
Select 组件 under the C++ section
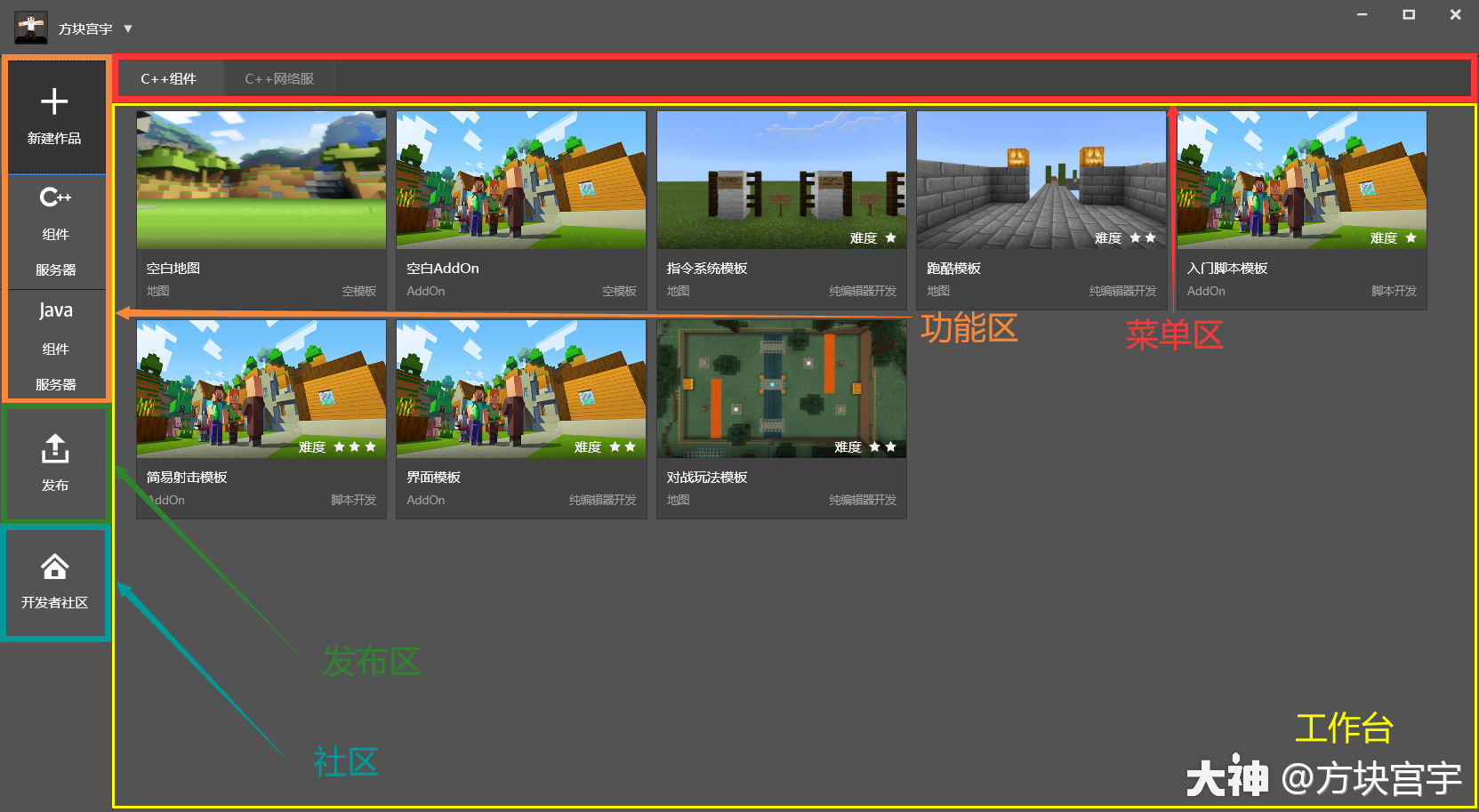tap(55, 235)
